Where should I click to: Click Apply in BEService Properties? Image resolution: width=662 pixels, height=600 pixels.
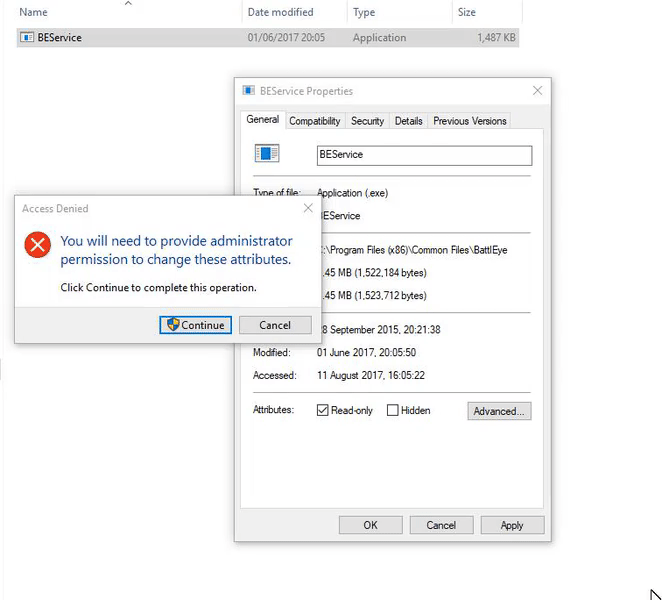[512, 525]
